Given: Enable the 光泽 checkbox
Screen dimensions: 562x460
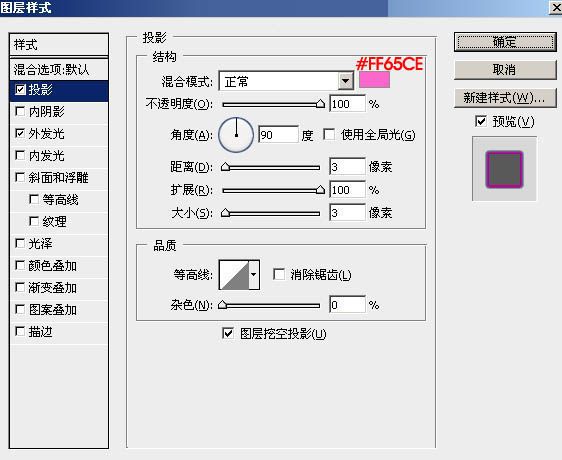Looking at the screenshot, I should pyautogui.click(x=20, y=243).
